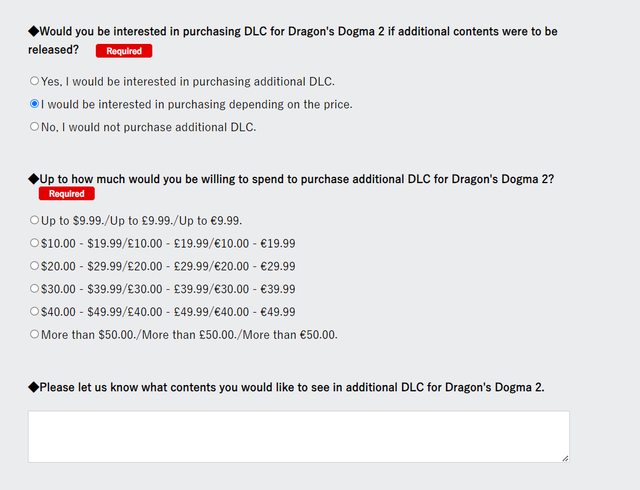This screenshot has height=490, width=640.
Task: Select 'No, I would not purchase' radio button
Action: click(35, 127)
